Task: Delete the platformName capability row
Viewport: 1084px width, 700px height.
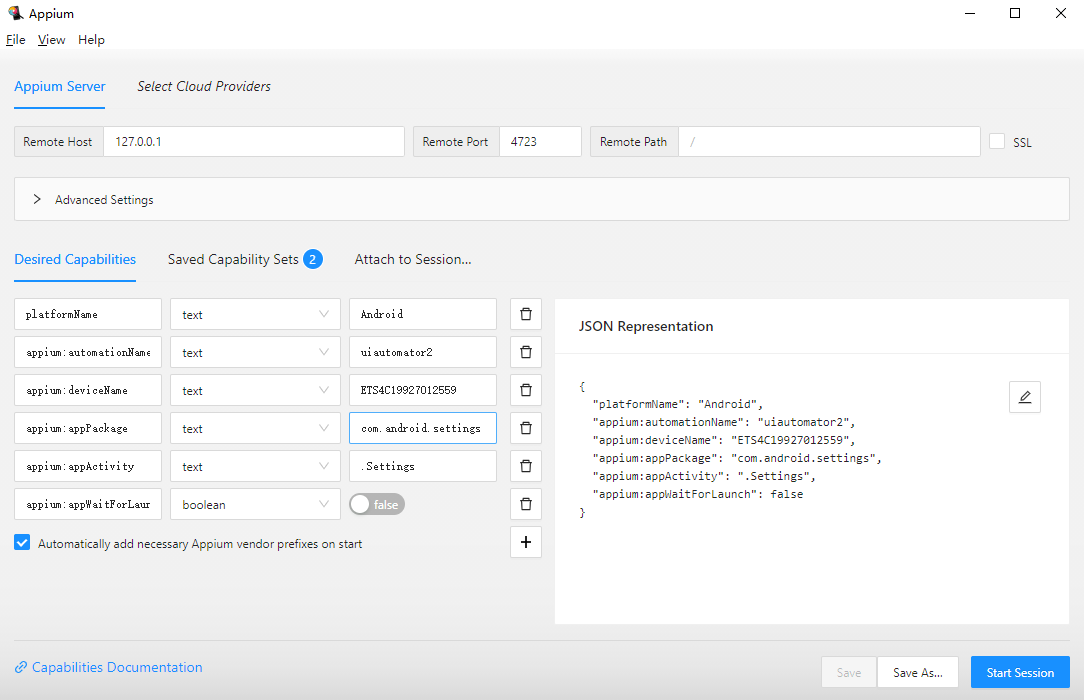Action: 525,314
